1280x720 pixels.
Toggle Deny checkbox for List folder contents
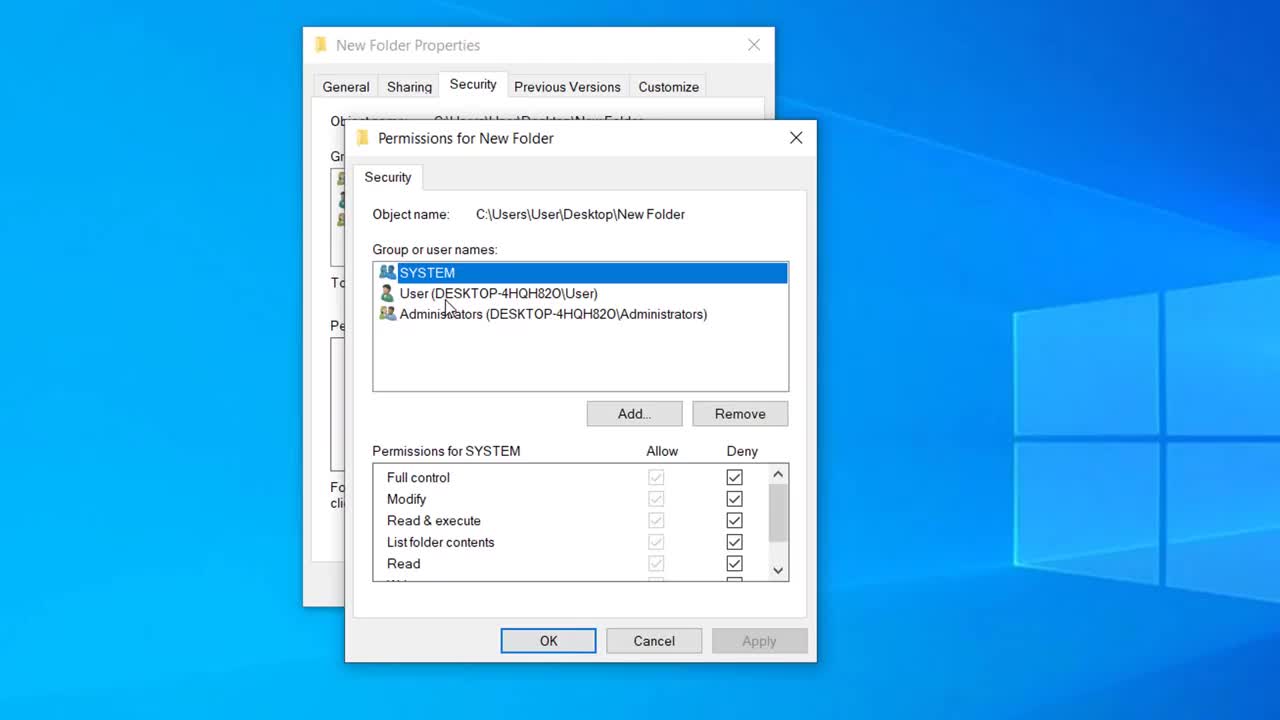coord(734,542)
